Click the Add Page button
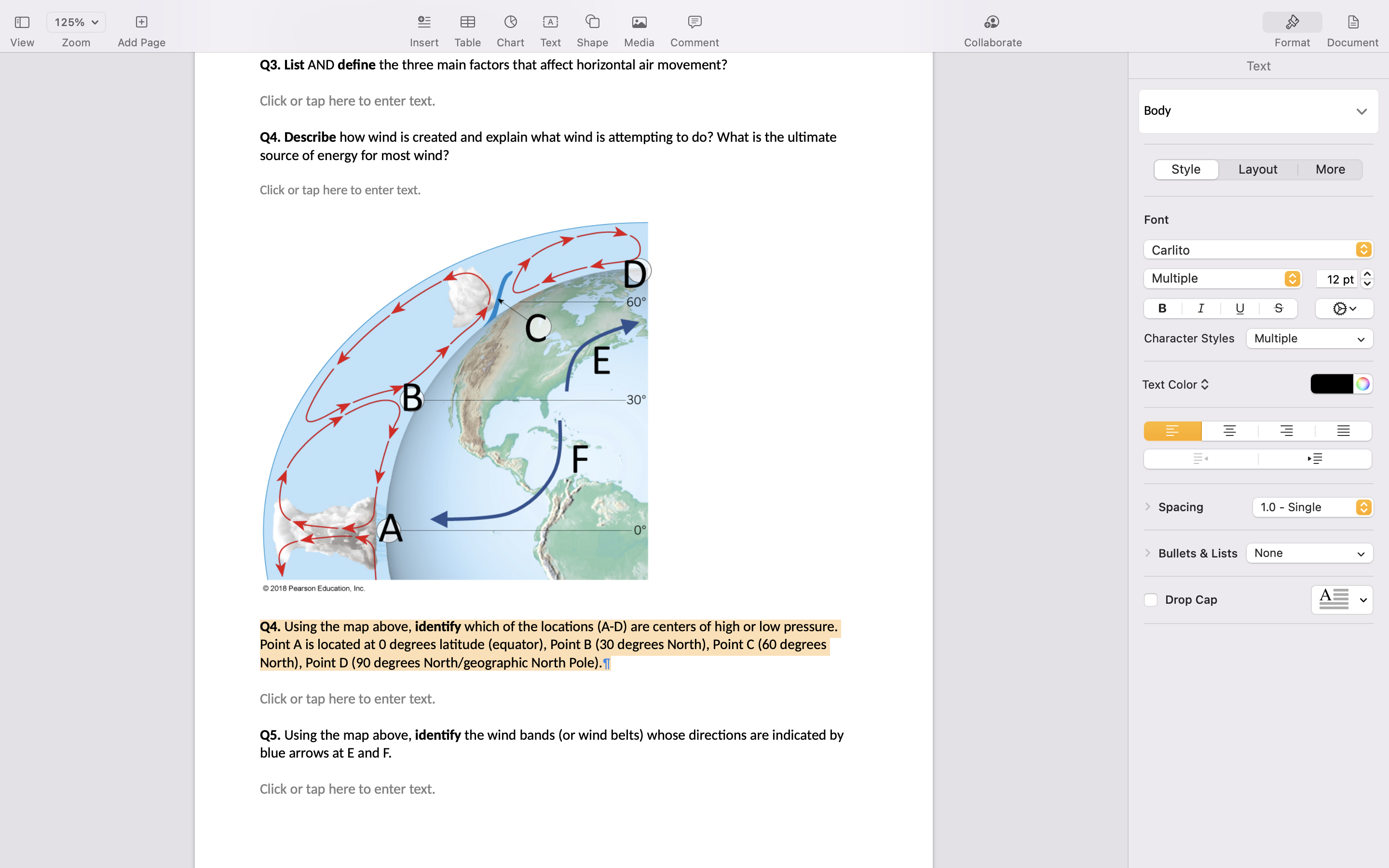This screenshot has height=868, width=1389. click(x=141, y=22)
